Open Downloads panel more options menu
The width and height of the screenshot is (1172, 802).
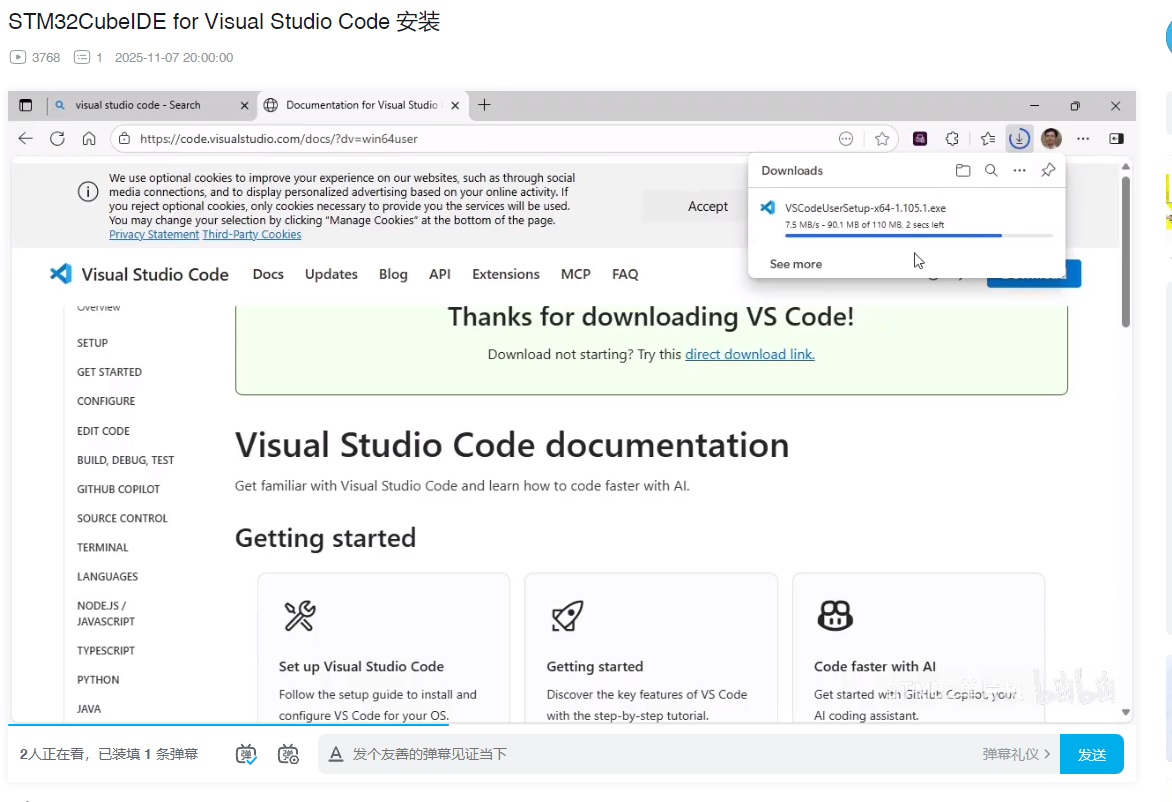click(x=1019, y=171)
